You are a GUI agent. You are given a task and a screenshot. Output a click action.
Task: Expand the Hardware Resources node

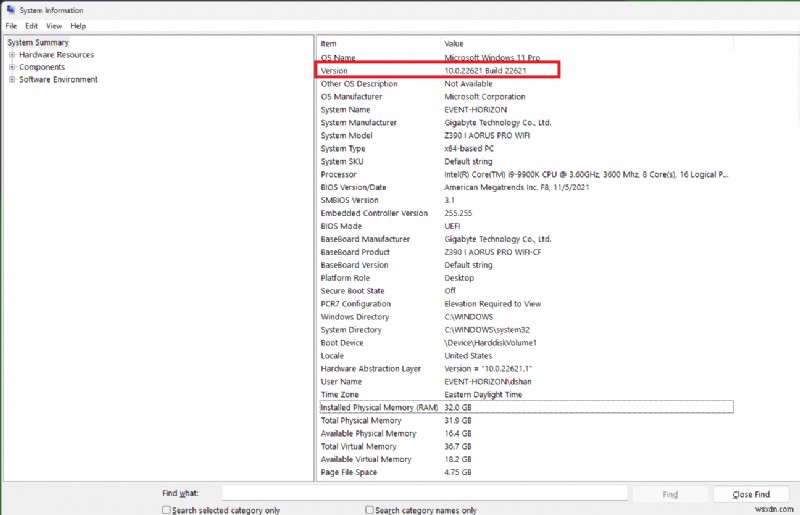tap(12, 55)
